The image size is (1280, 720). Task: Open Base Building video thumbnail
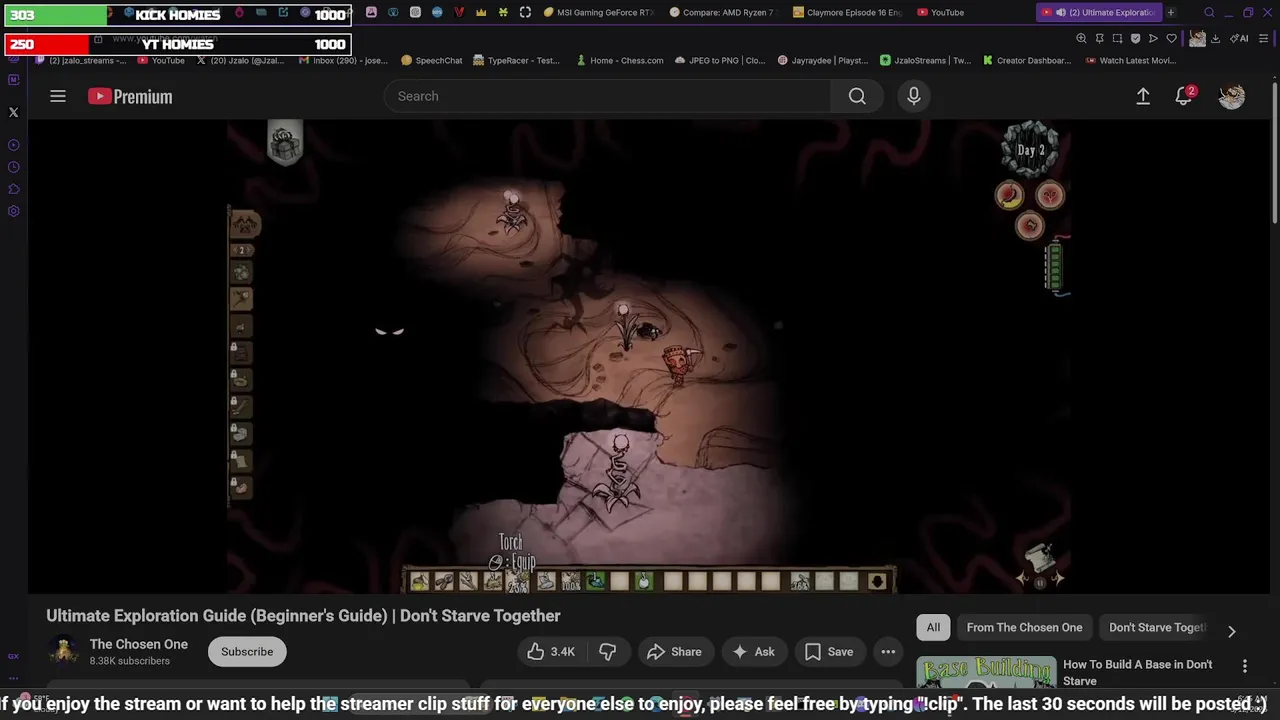[986, 674]
